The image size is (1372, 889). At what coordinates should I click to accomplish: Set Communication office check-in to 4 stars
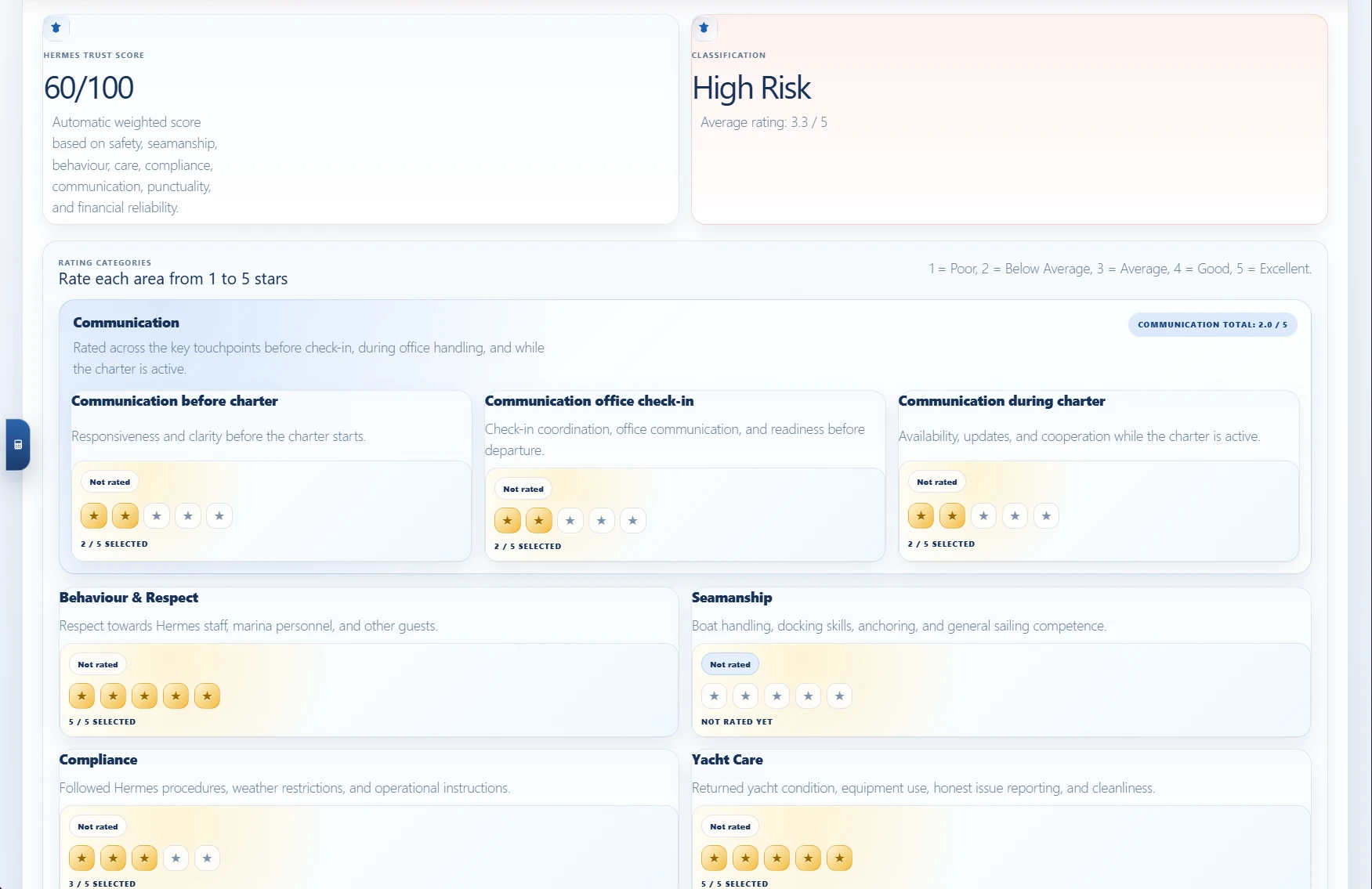602,521
